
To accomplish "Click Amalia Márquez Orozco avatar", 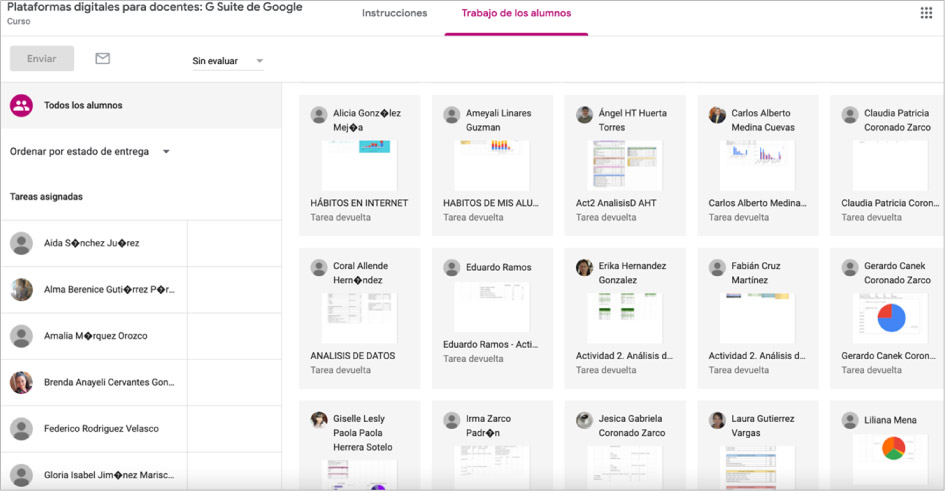I will [21, 336].
